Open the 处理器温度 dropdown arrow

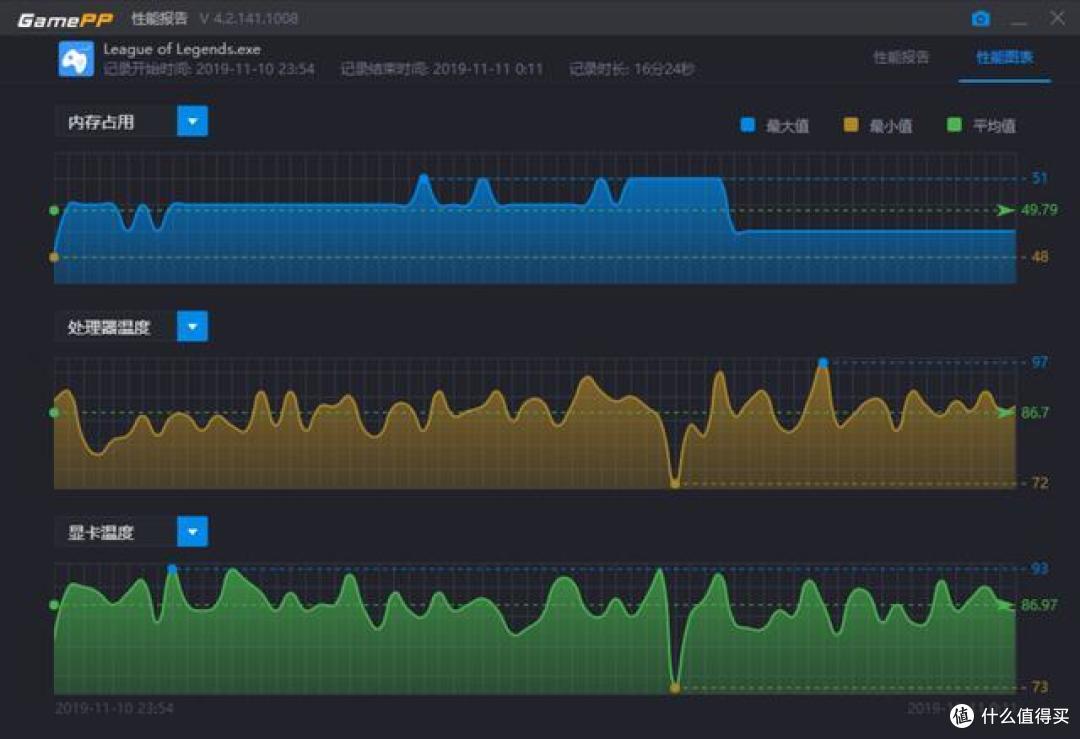(193, 326)
